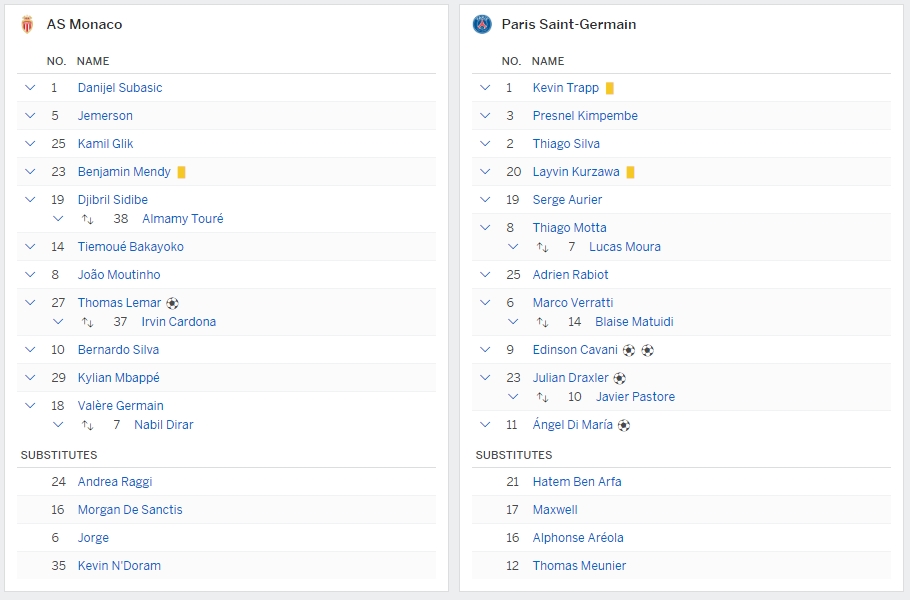Open Marco Verratti's player link
The image size is (910, 600).
click(573, 303)
